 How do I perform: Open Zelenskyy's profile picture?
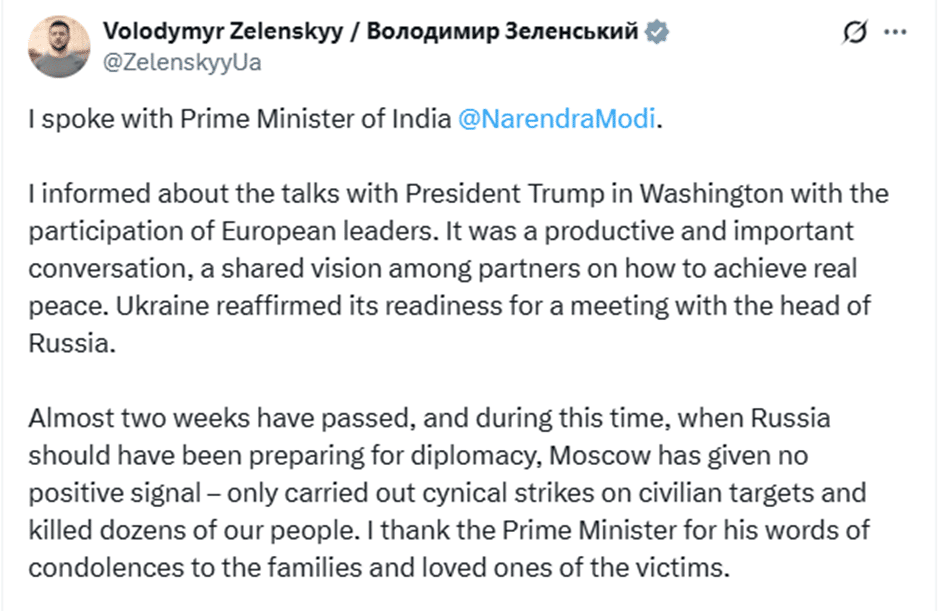click(x=59, y=46)
